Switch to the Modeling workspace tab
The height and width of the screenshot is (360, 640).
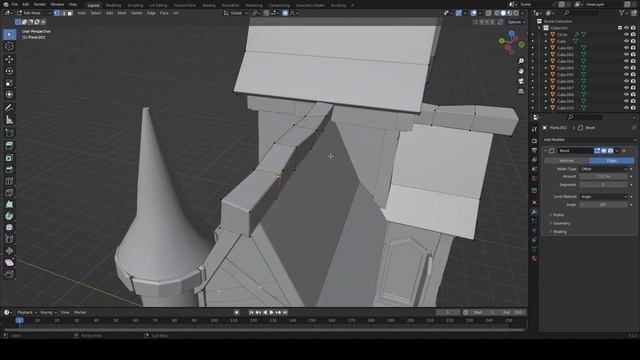tap(113, 5)
